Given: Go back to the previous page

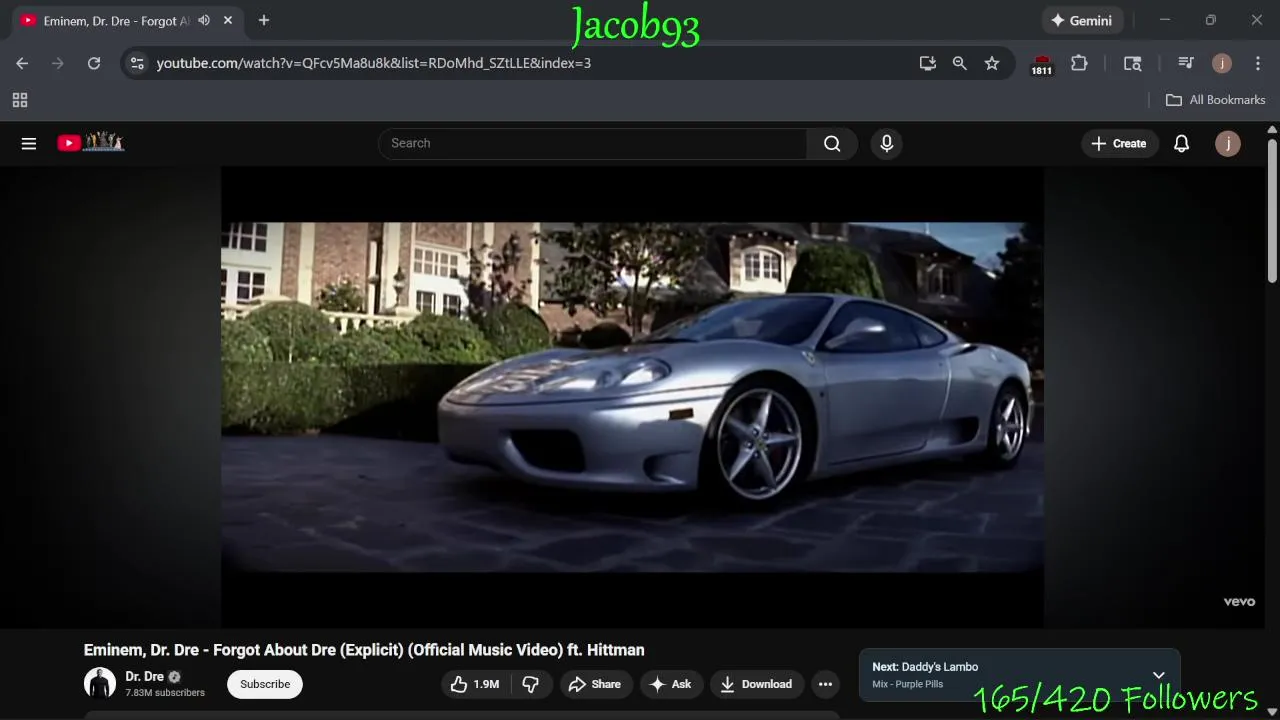Looking at the screenshot, I should tap(22, 63).
